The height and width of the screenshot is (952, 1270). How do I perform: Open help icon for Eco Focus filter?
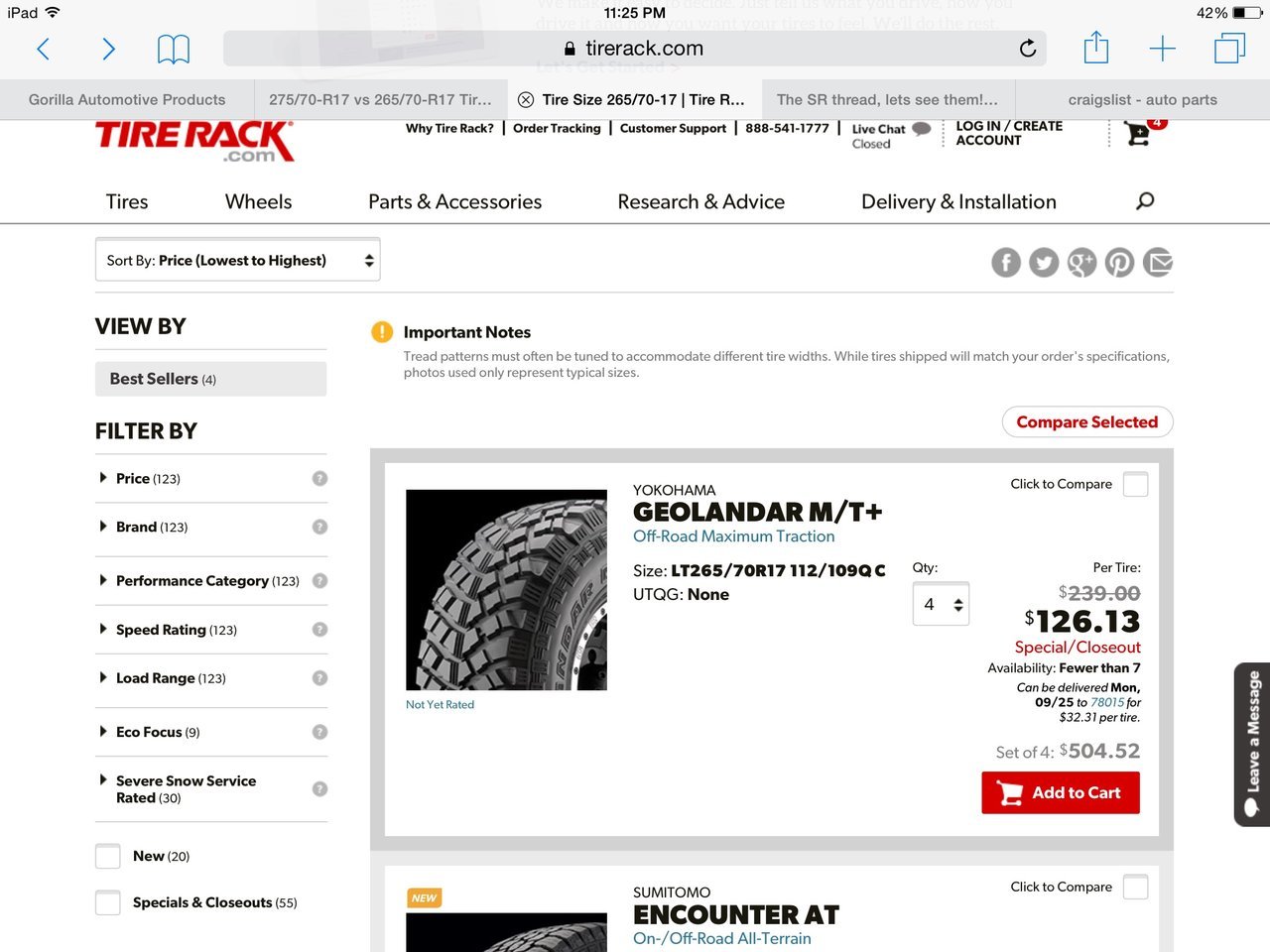(x=319, y=732)
